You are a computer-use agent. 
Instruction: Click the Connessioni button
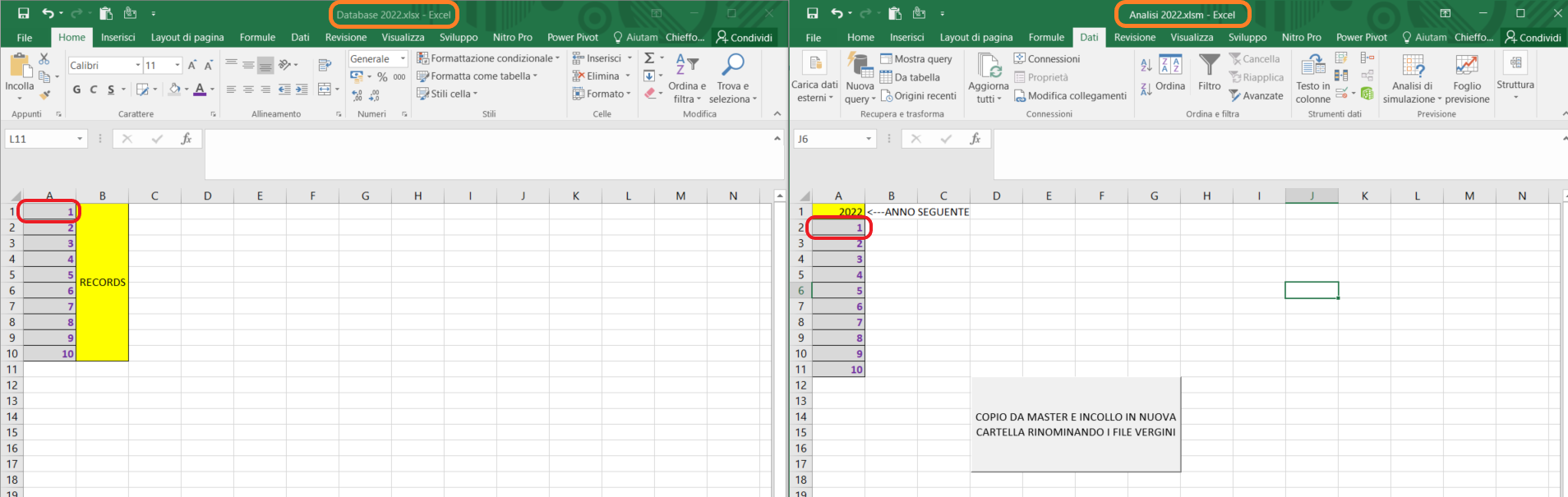tap(1047, 58)
